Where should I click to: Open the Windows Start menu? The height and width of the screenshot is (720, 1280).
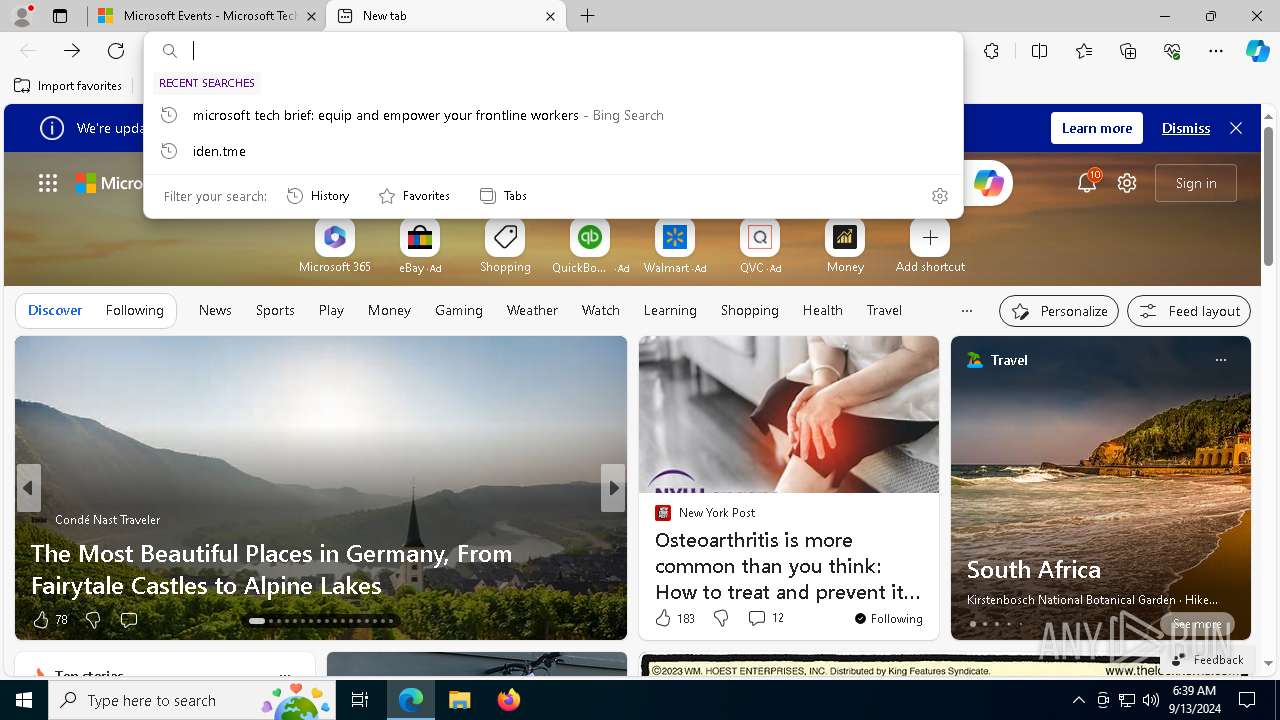click(x=24, y=700)
